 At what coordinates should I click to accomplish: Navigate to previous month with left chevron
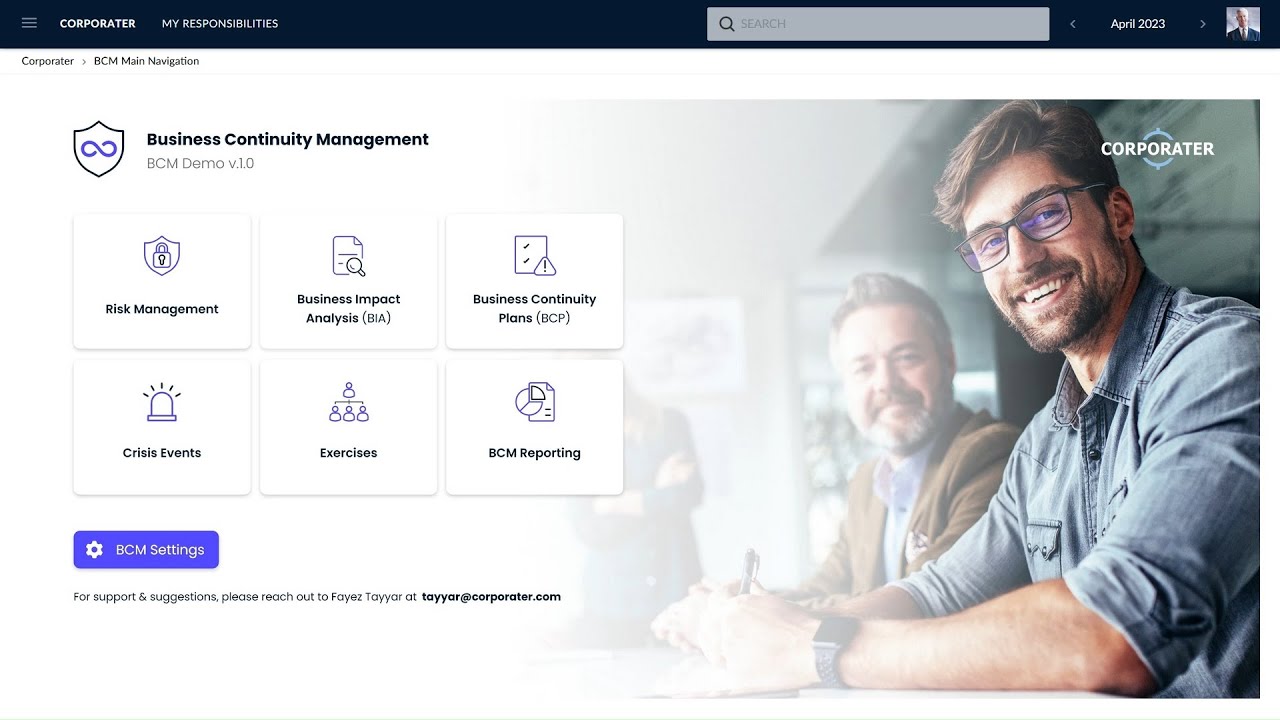[x=1072, y=23]
